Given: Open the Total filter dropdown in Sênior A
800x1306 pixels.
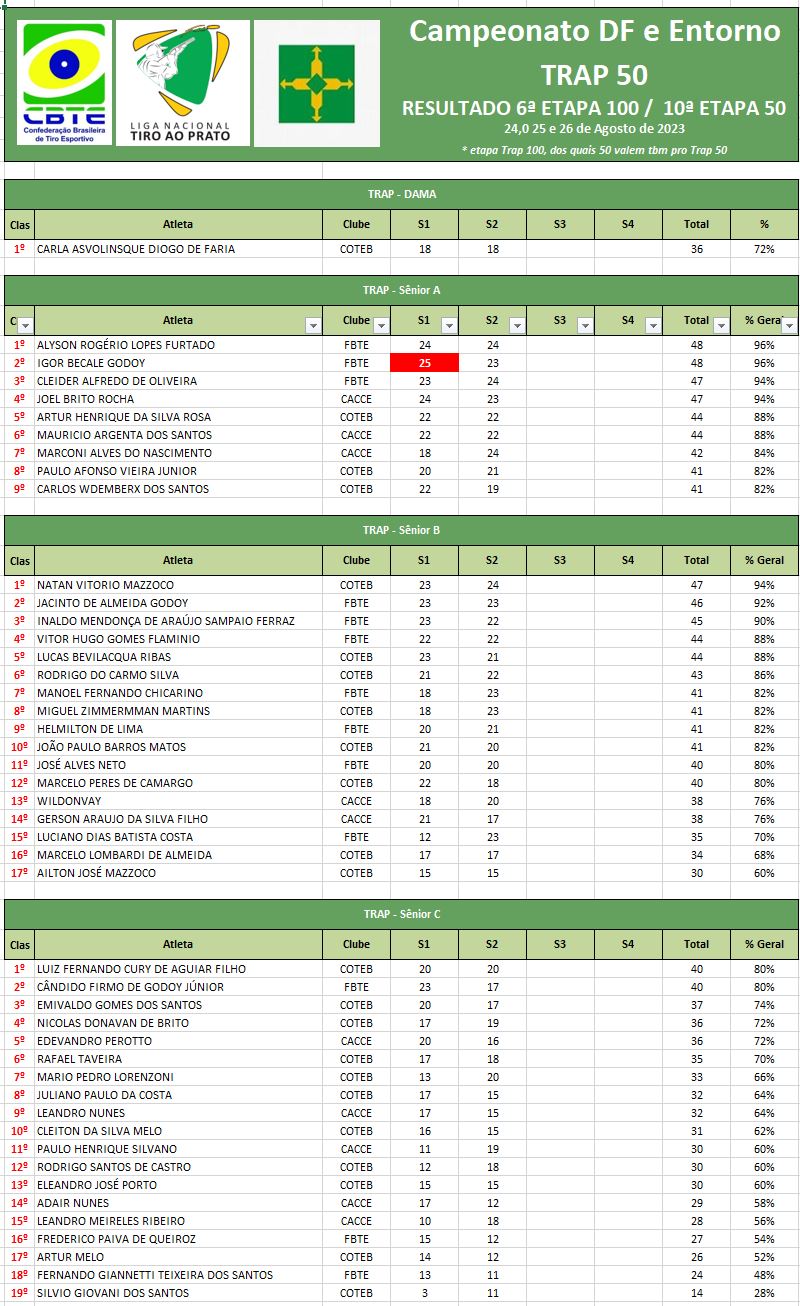Looking at the screenshot, I should (721, 325).
